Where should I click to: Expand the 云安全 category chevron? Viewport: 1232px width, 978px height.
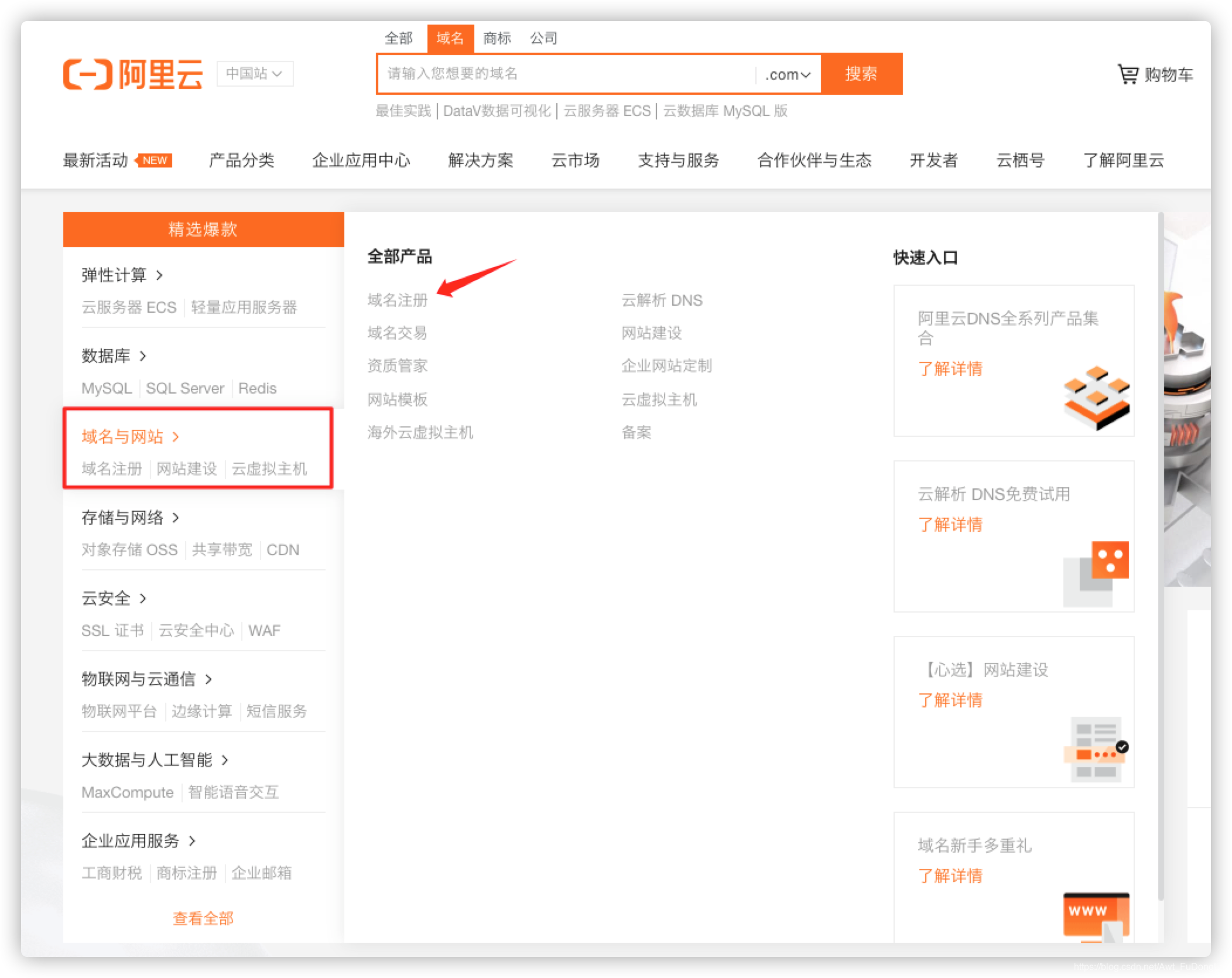[x=143, y=599]
